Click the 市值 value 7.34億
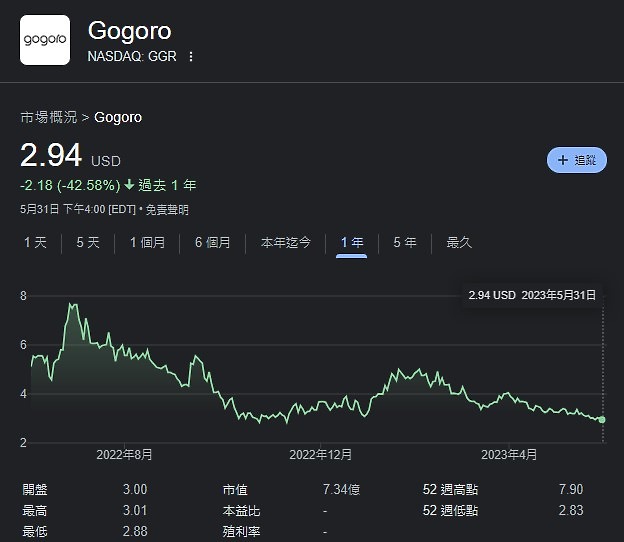624x542 pixels. point(341,489)
